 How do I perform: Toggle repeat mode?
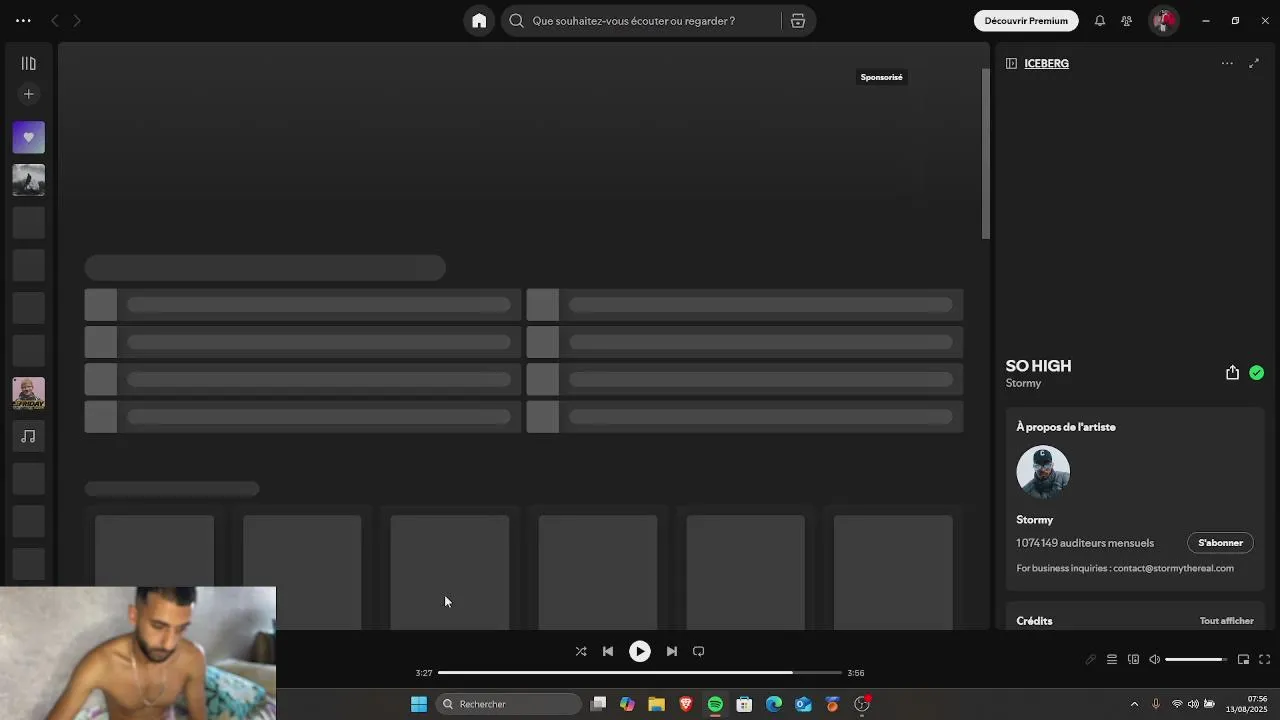point(699,651)
